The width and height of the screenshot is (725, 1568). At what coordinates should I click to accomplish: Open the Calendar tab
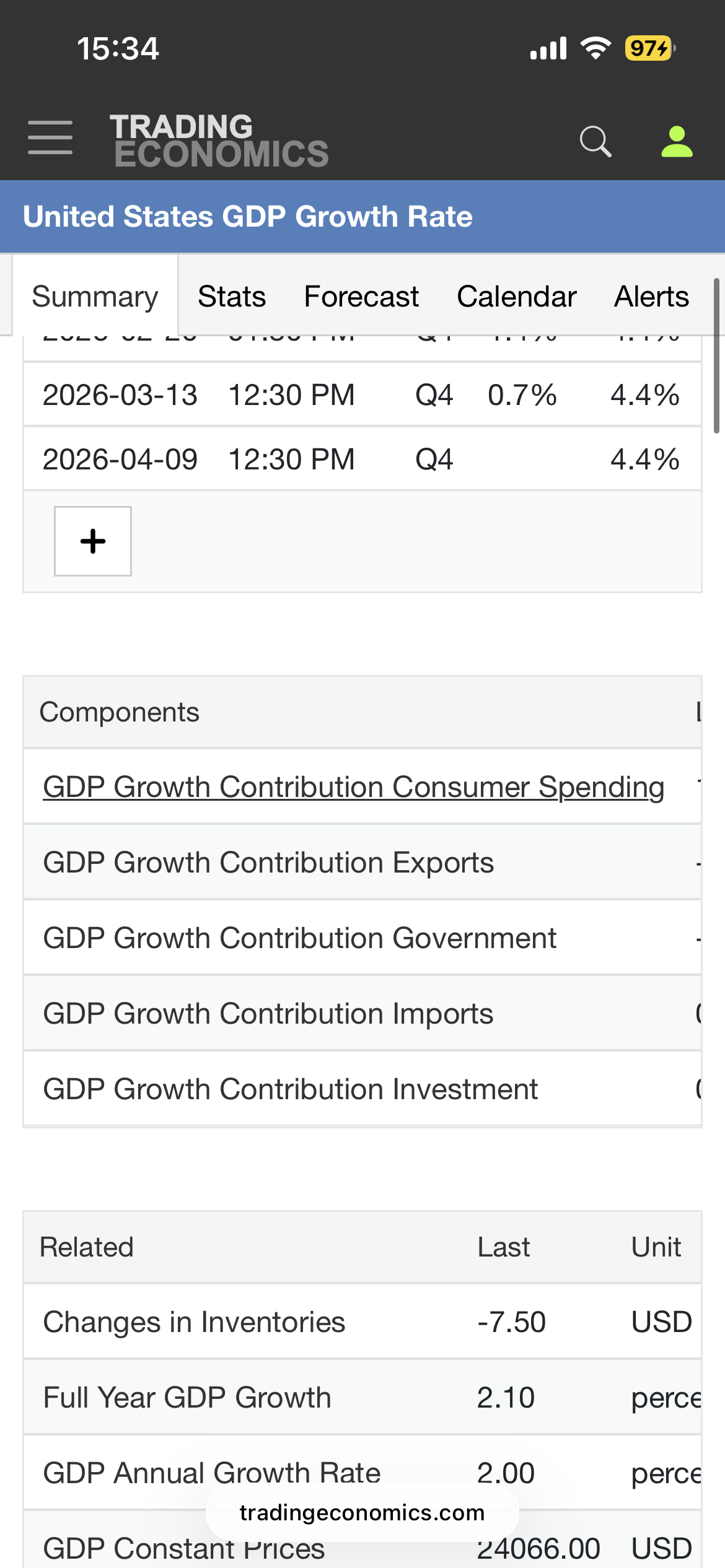coord(517,297)
